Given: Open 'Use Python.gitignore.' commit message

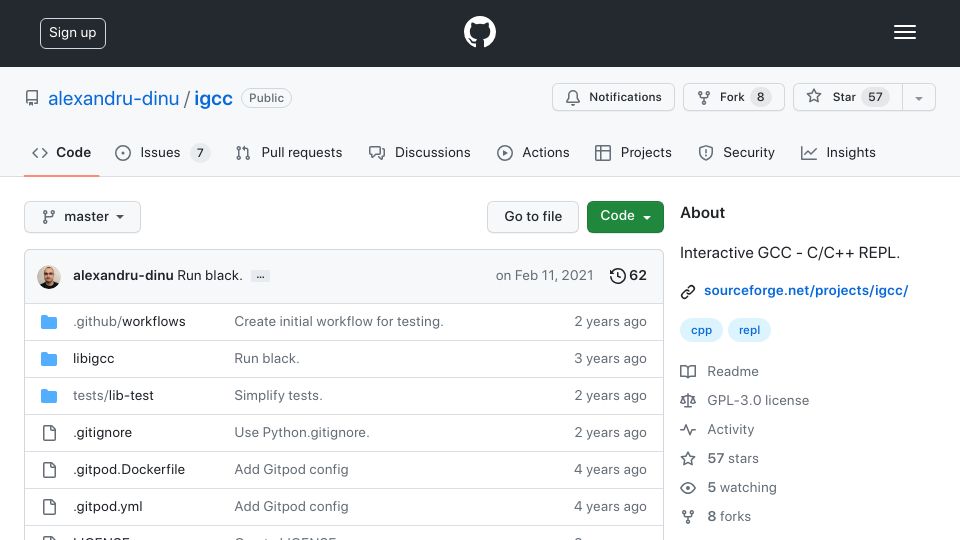Looking at the screenshot, I should 302,433.
